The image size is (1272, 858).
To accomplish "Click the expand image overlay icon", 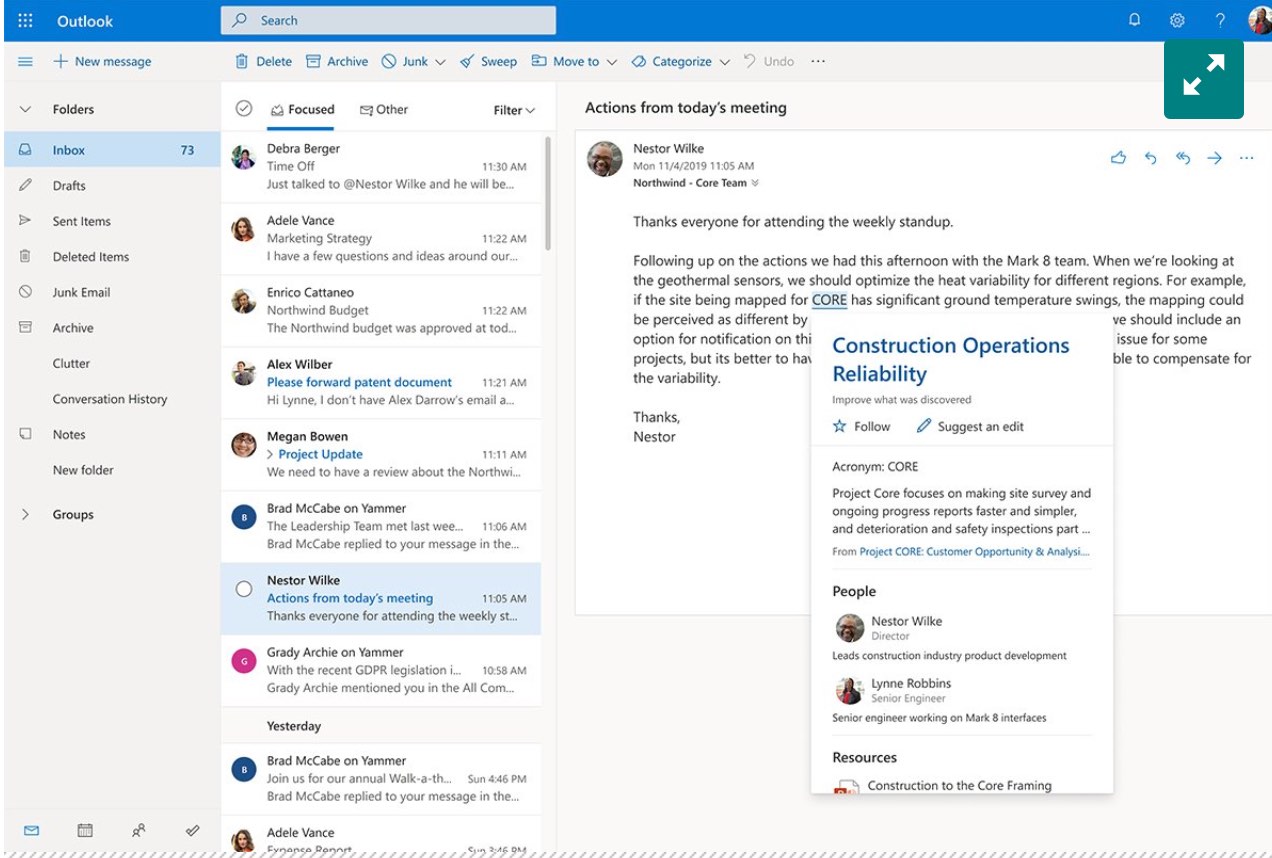I will [1204, 79].
